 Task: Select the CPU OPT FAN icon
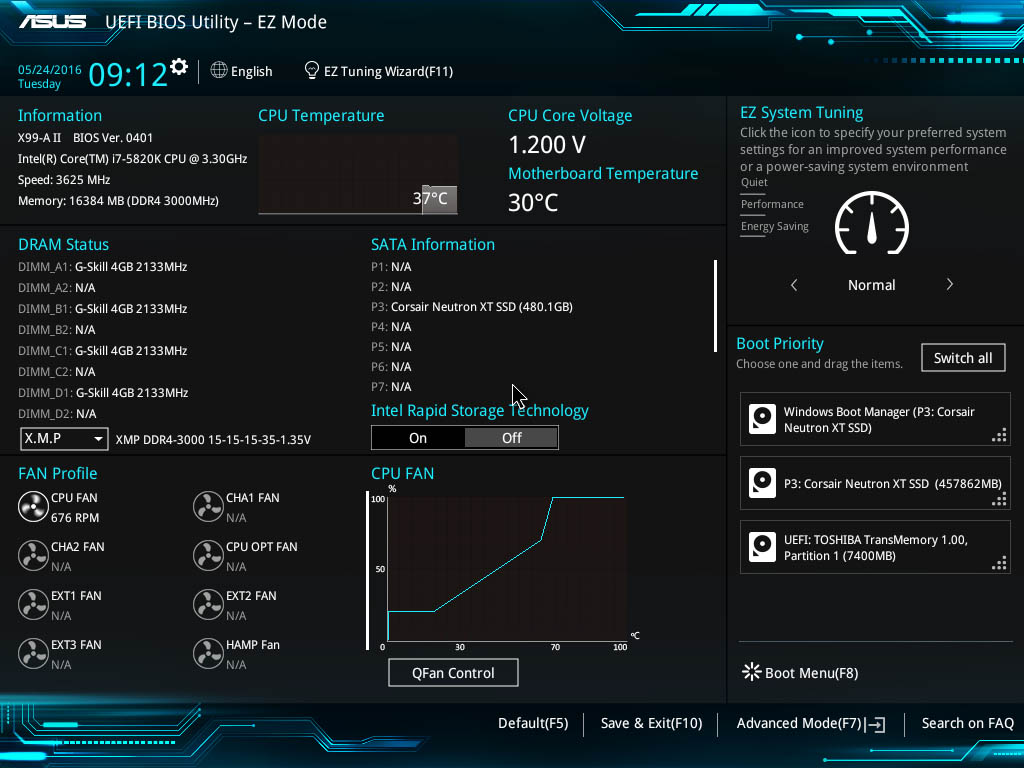coord(208,556)
